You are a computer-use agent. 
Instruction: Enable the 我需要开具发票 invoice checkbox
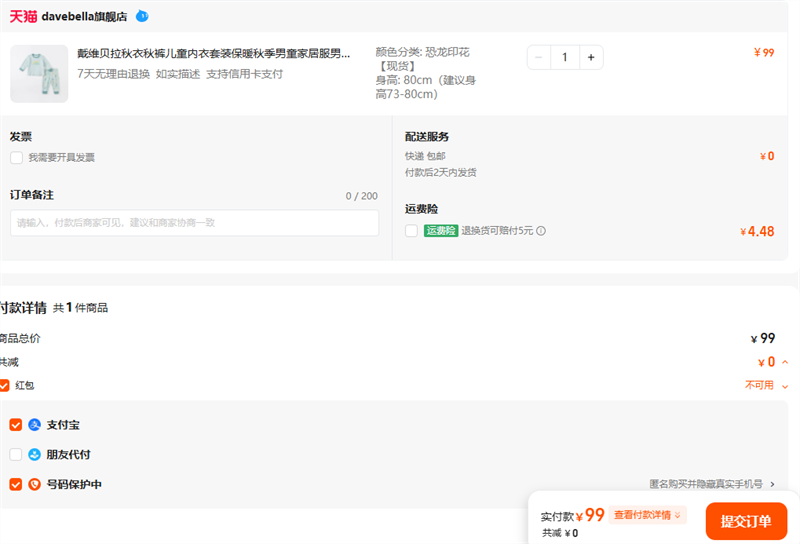pos(16,158)
